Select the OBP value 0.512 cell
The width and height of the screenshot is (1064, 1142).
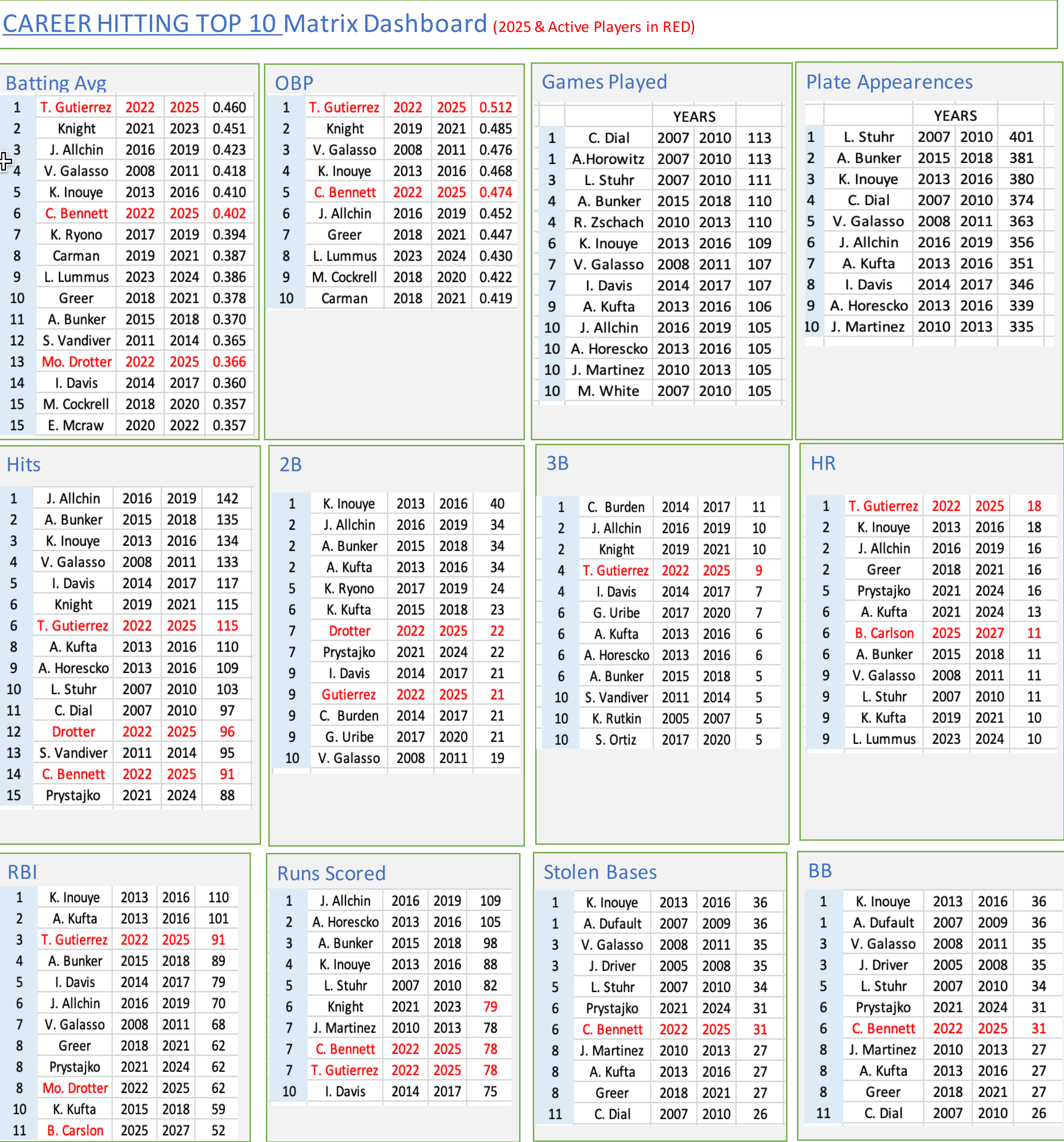495,107
